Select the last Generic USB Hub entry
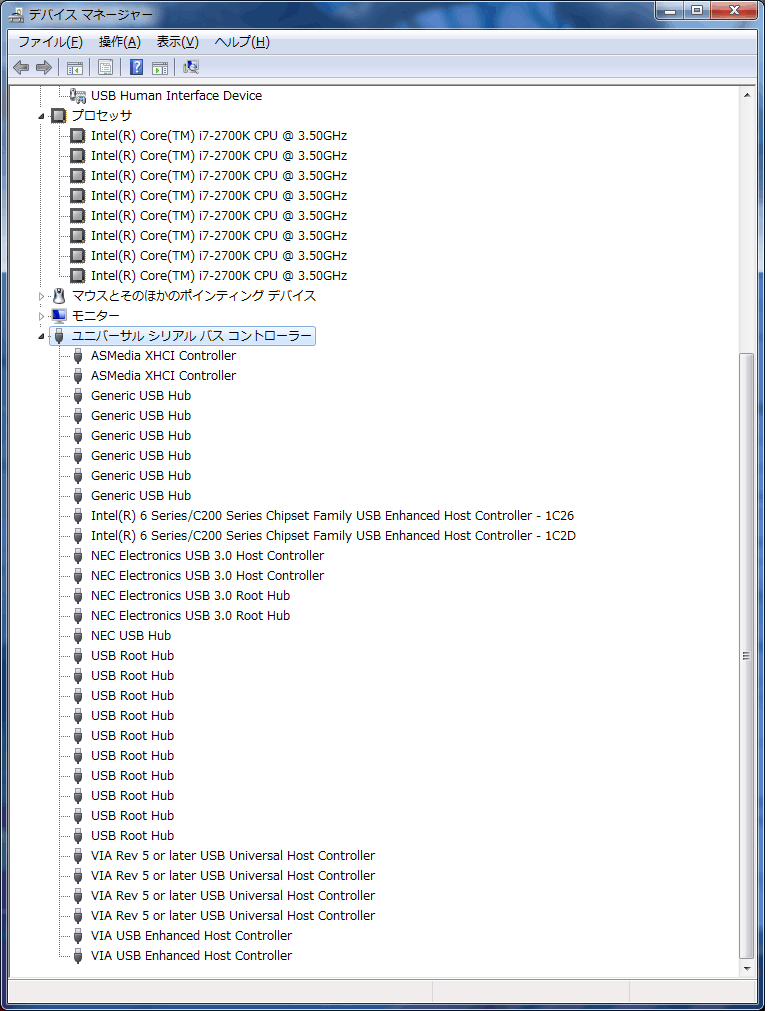This screenshot has height=1011, width=771. (x=141, y=495)
